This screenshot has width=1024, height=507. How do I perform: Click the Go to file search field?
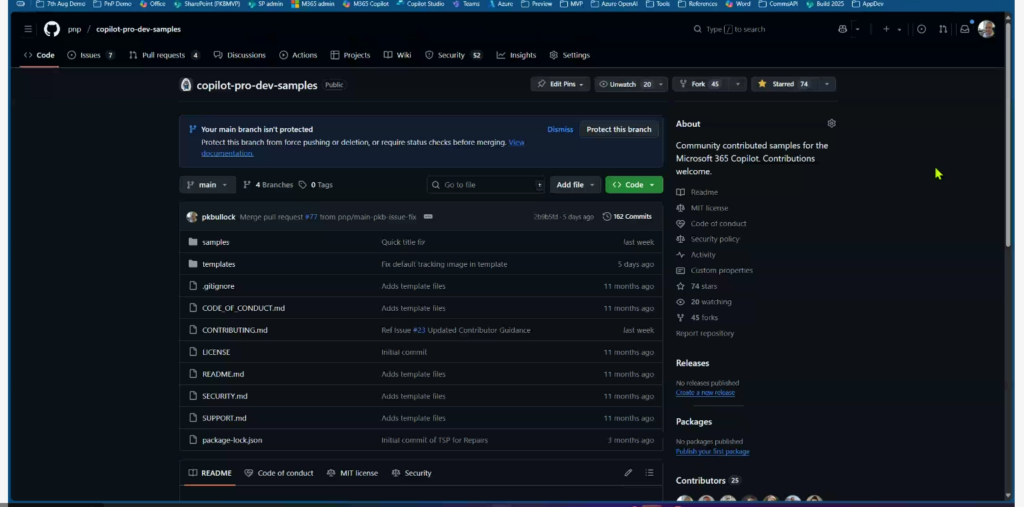pyautogui.click(x=487, y=185)
